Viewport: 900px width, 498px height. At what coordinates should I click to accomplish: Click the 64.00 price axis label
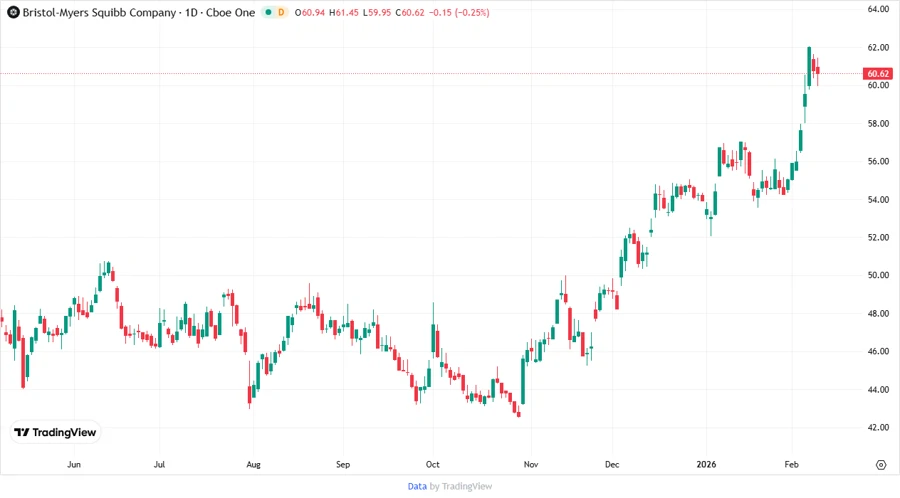click(878, 9)
